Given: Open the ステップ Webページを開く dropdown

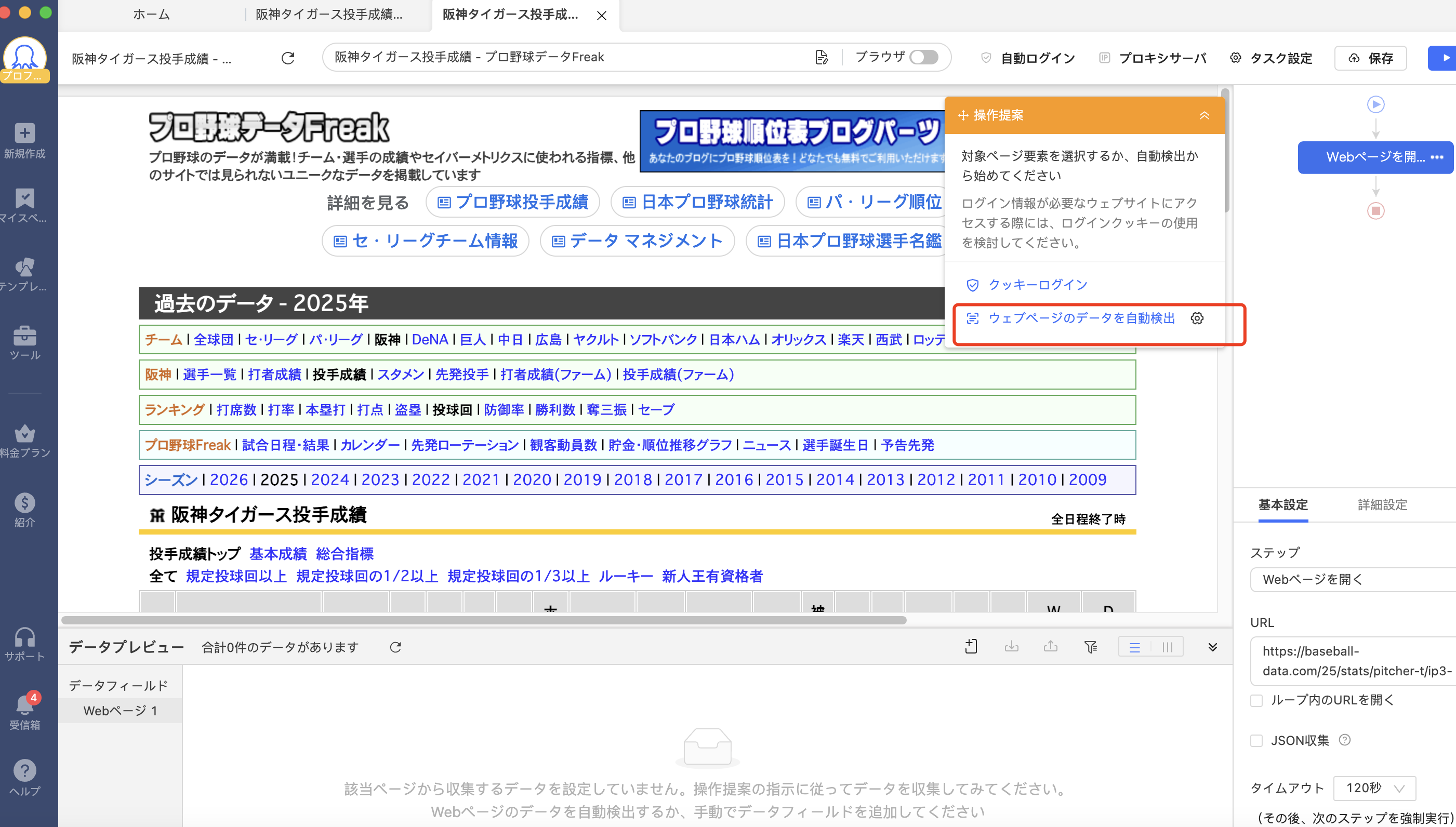Looking at the screenshot, I should click(1353, 579).
